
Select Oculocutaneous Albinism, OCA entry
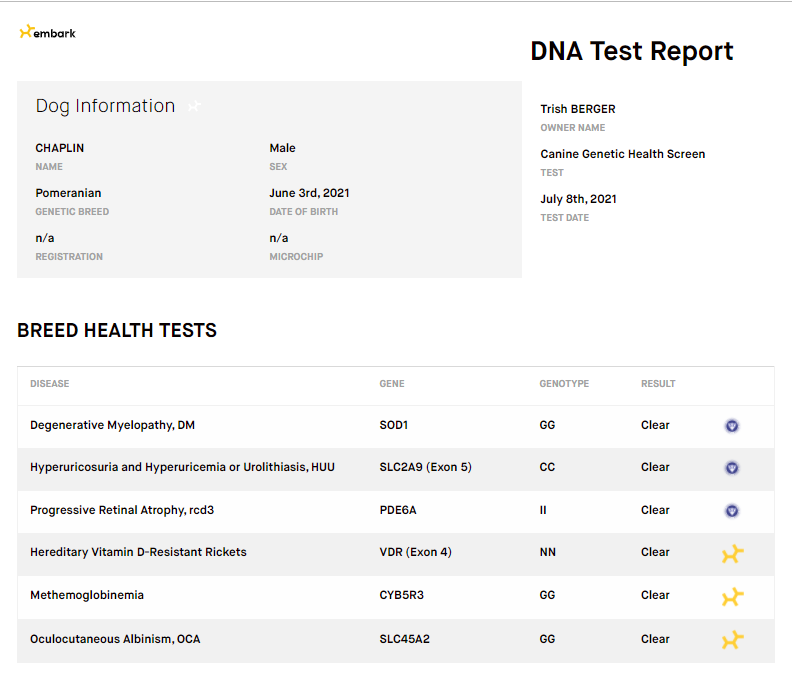tap(115, 639)
